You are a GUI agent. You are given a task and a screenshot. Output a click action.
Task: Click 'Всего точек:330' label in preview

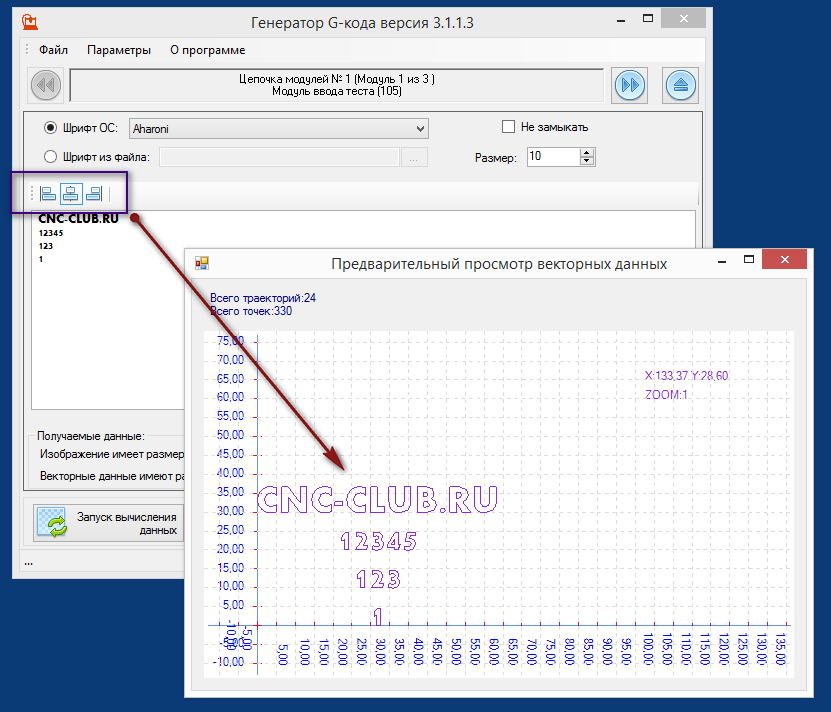(251, 311)
